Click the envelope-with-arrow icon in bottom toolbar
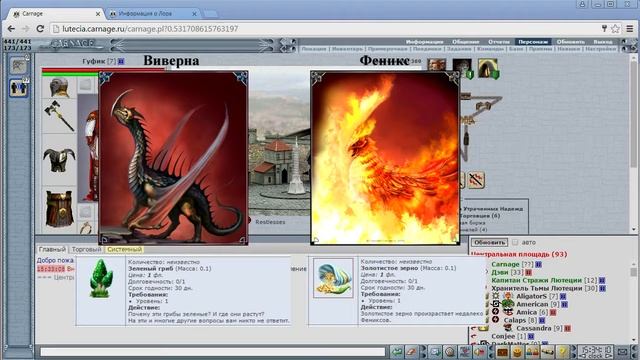Screen dimensions: 640x360 [x=435, y=351]
